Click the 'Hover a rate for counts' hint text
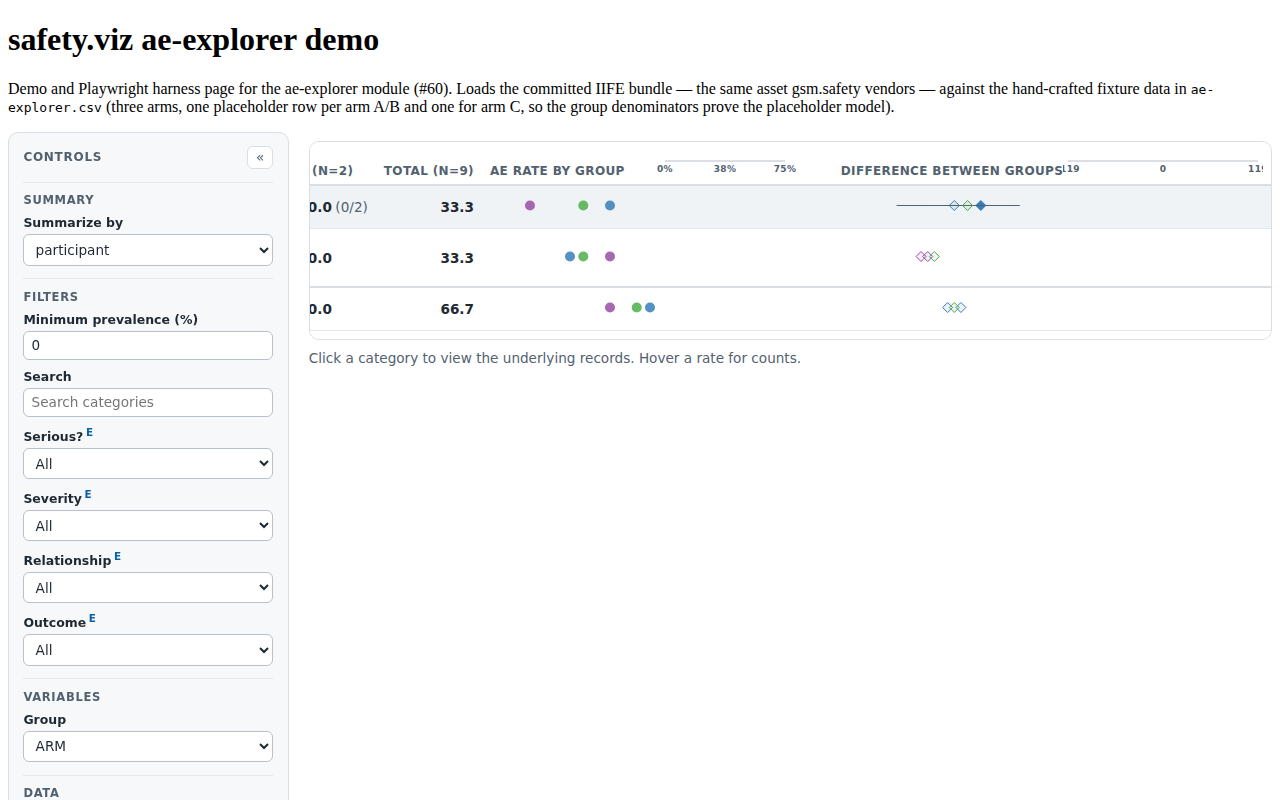 720,358
